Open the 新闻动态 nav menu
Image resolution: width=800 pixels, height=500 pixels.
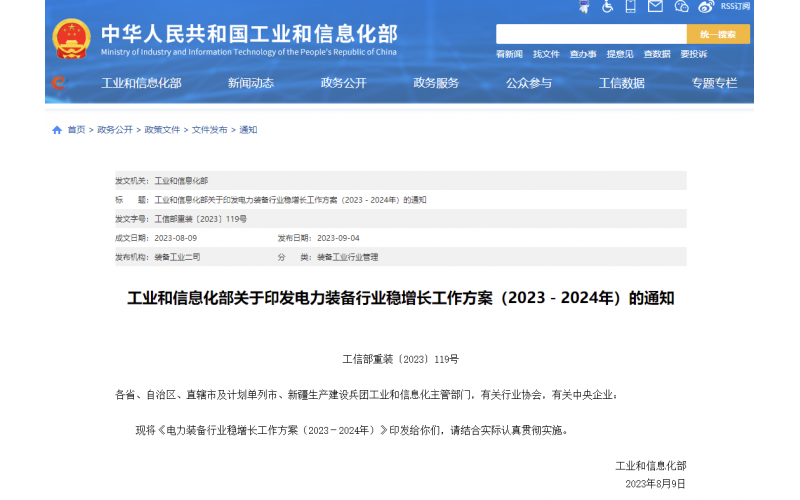click(251, 83)
